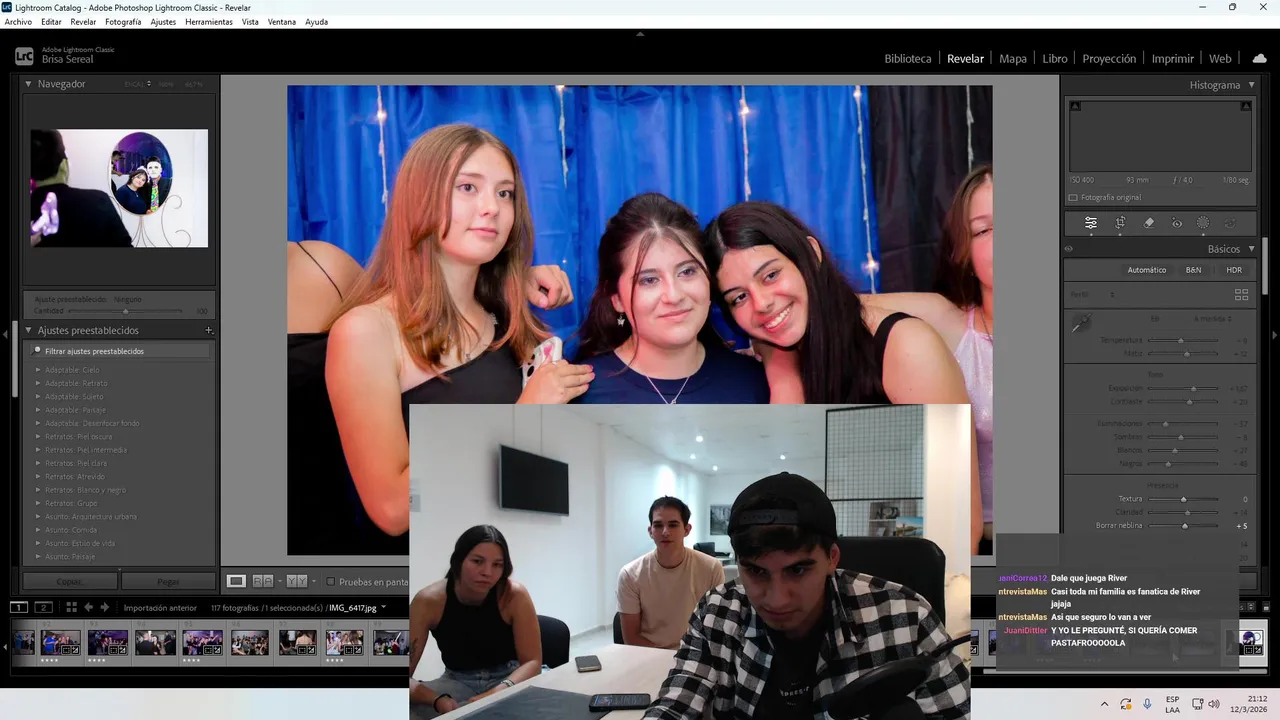This screenshot has height=720, width=1280.
Task: Switch to the Y|Y before/after view
Action: pyautogui.click(x=296, y=581)
